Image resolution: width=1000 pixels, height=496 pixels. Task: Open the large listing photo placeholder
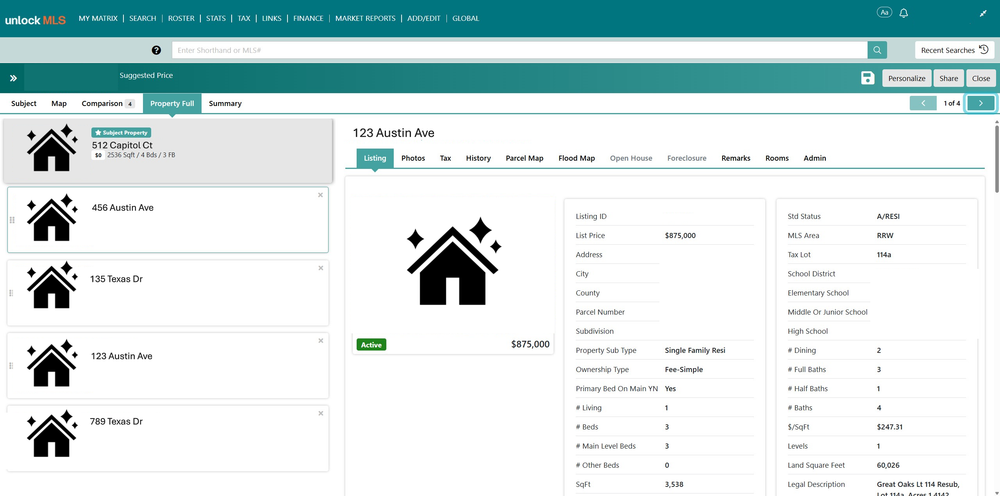[453, 263]
